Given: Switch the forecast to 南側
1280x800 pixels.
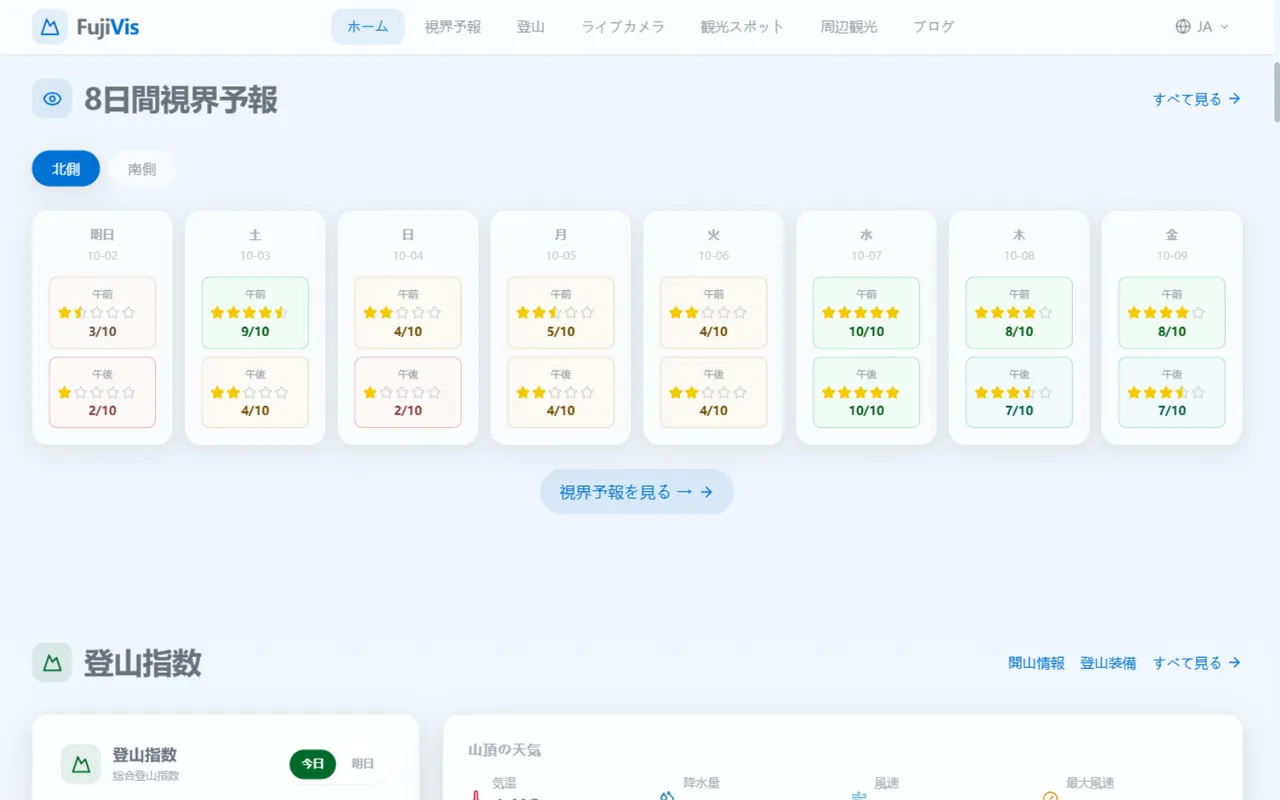Looking at the screenshot, I should (x=142, y=169).
